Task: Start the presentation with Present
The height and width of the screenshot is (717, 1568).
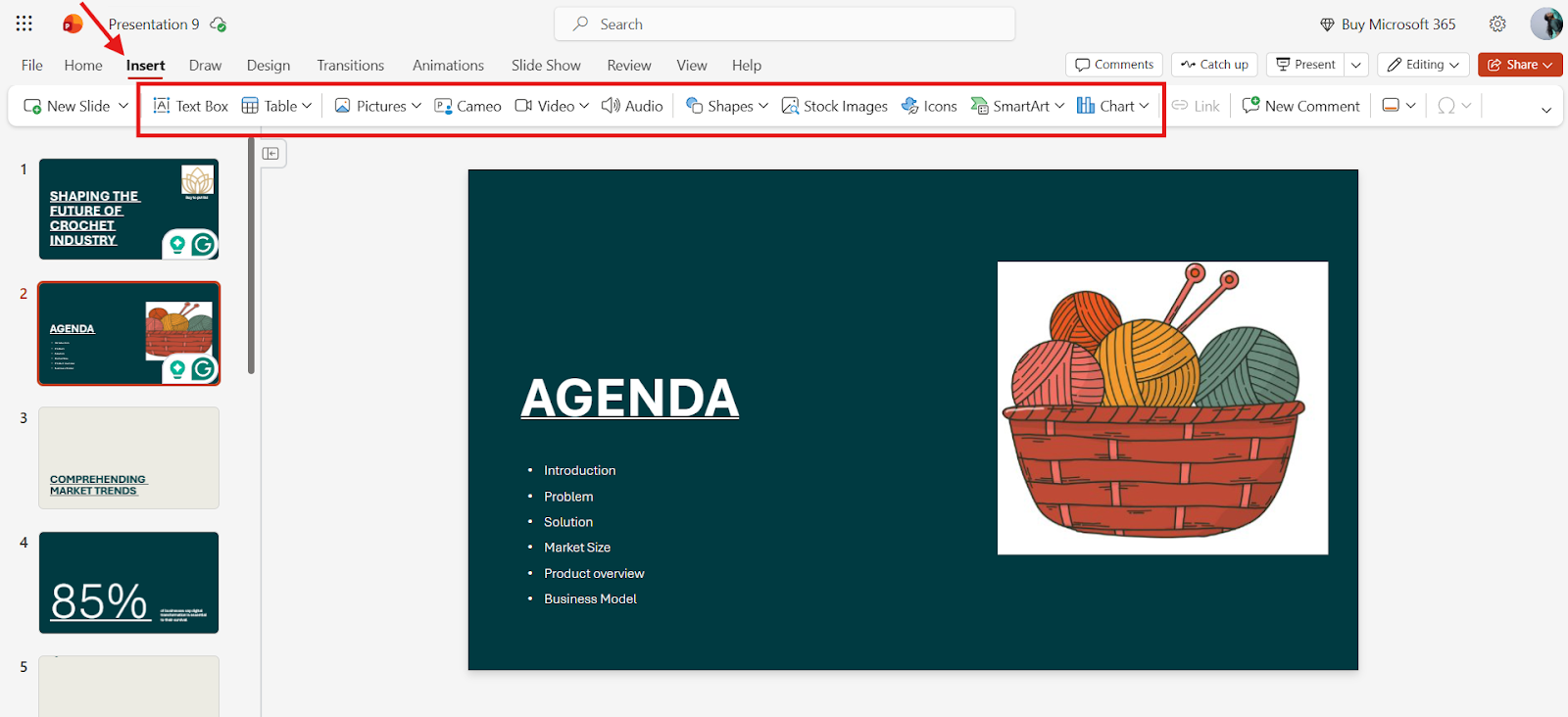Action: [x=1305, y=65]
